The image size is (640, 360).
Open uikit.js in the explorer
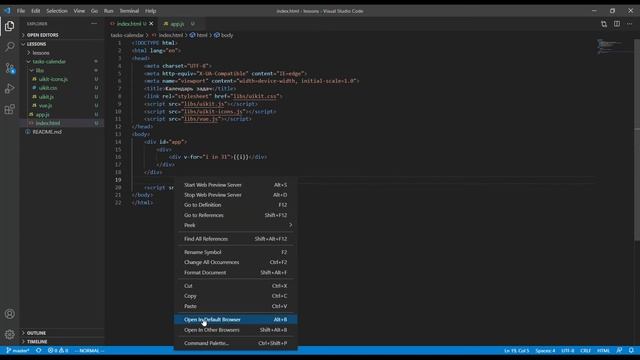(46, 97)
